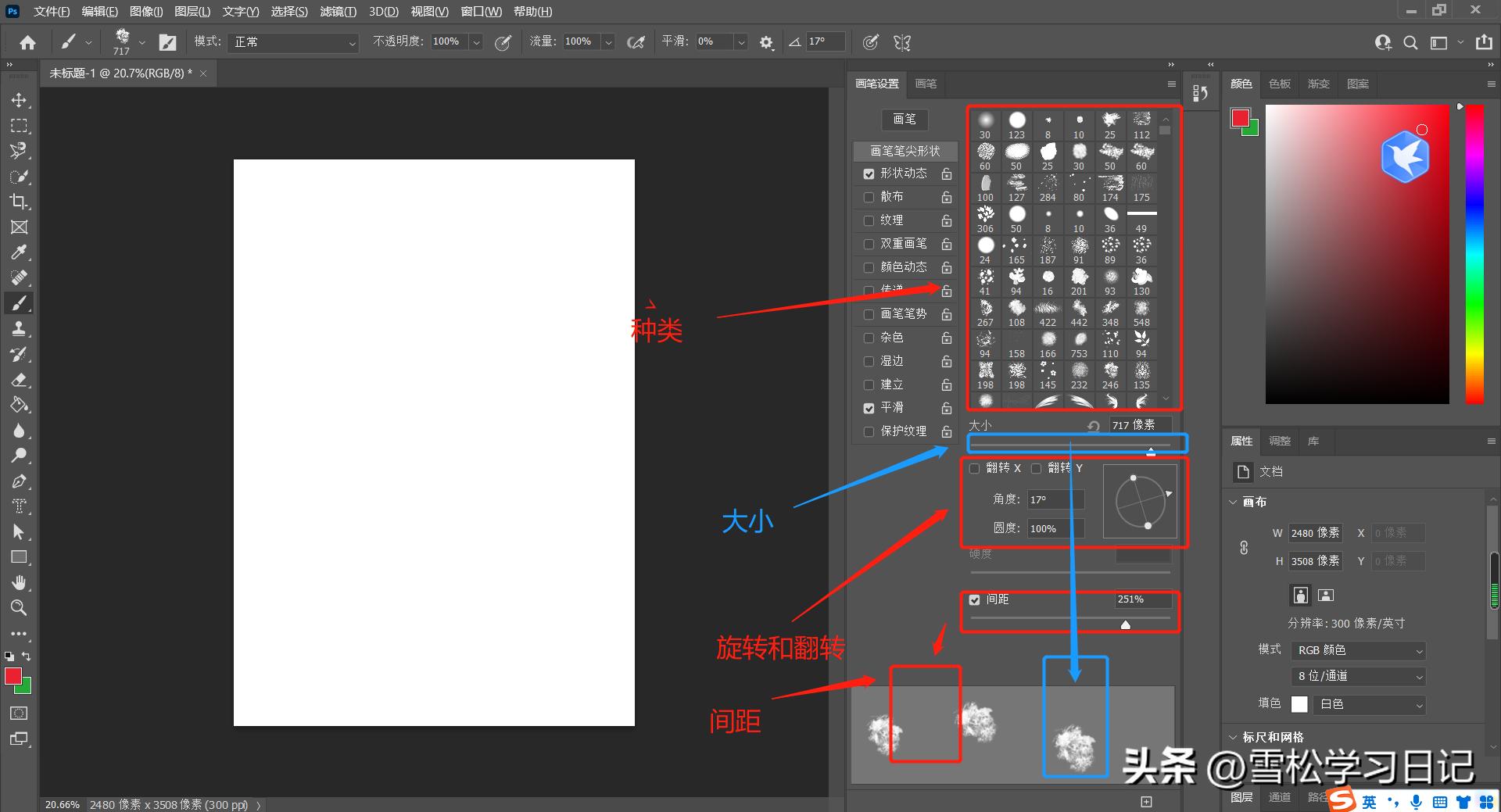1501x812 pixels.
Task: Select the Eraser tool
Action: click(x=20, y=380)
